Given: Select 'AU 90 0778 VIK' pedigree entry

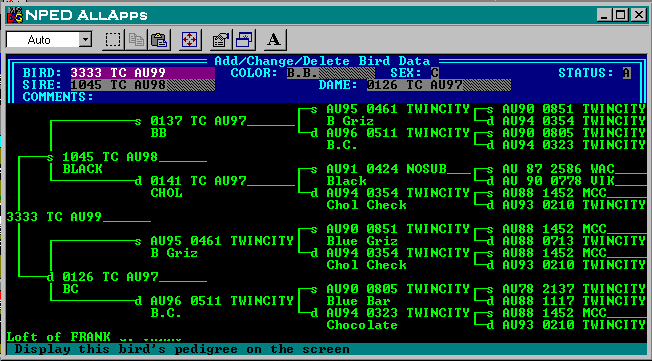Looking at the screenshot, I should (558, 181).
